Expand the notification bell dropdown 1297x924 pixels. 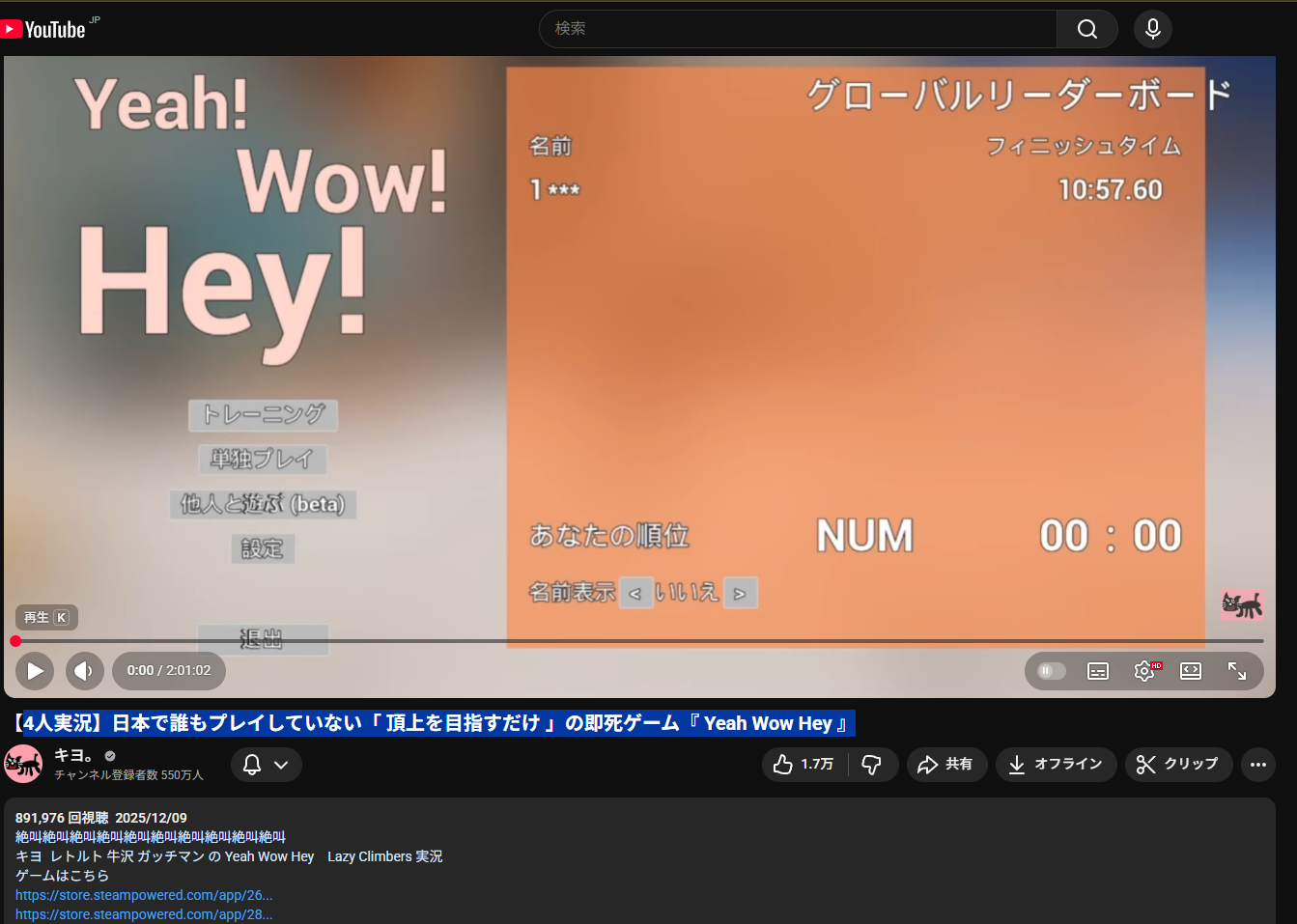coord(267,765)
